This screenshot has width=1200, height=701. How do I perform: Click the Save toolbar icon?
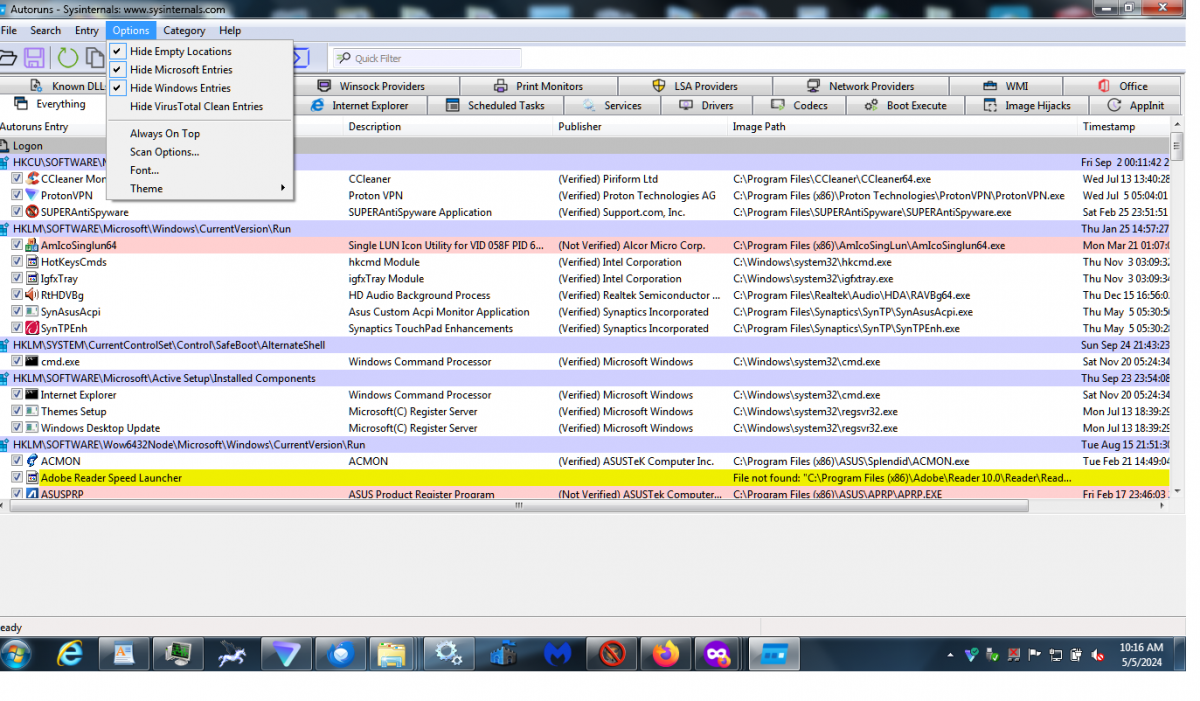(x=34, y=58)
